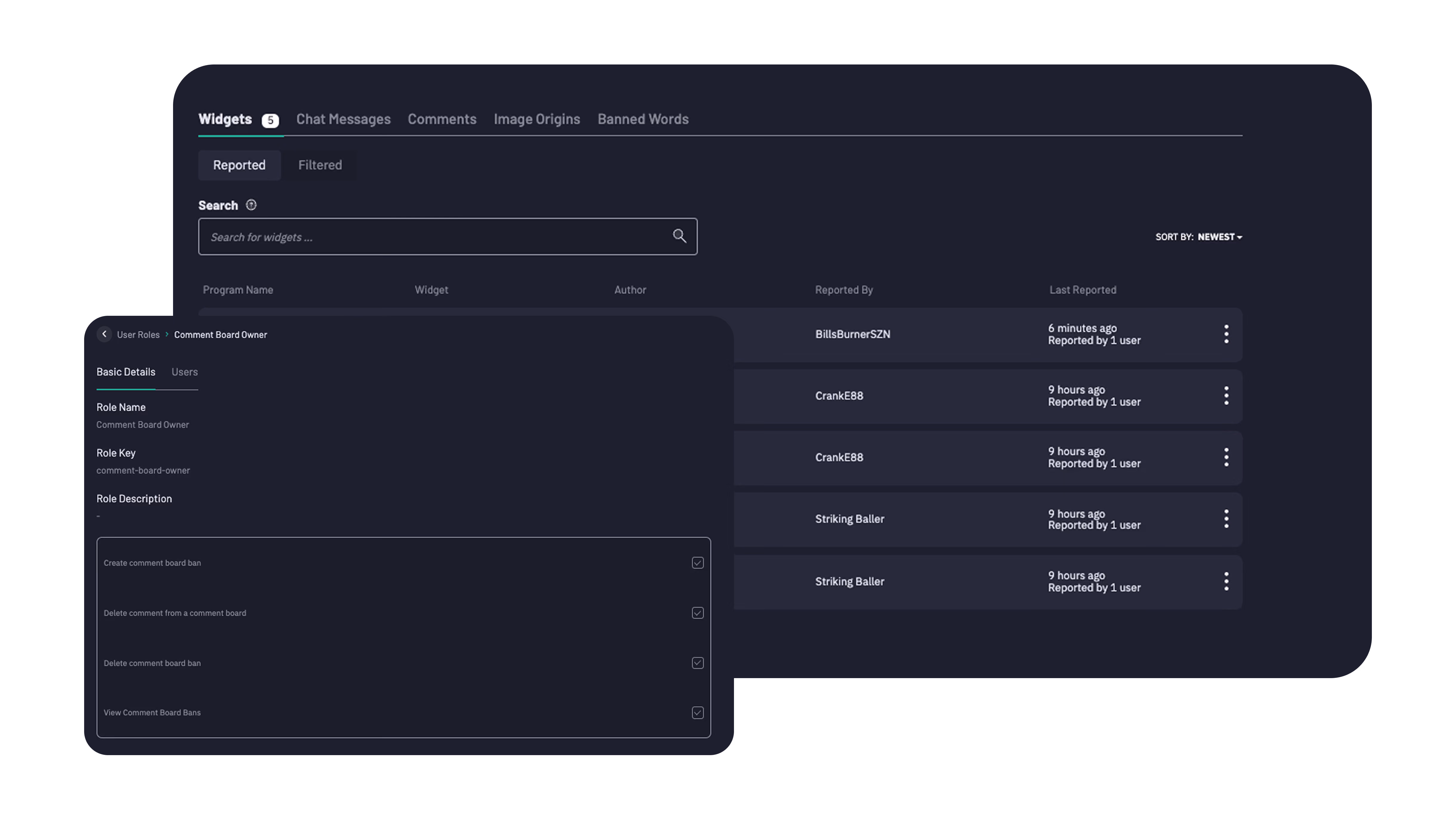Click Reported By column header
Viewport: 1456px width, 819px height.
pyautogui.click(x=844, y=290)
